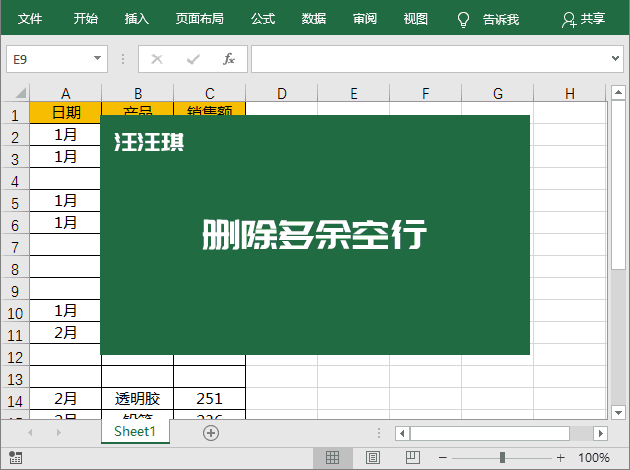Select column A header

tap(65, 93)
